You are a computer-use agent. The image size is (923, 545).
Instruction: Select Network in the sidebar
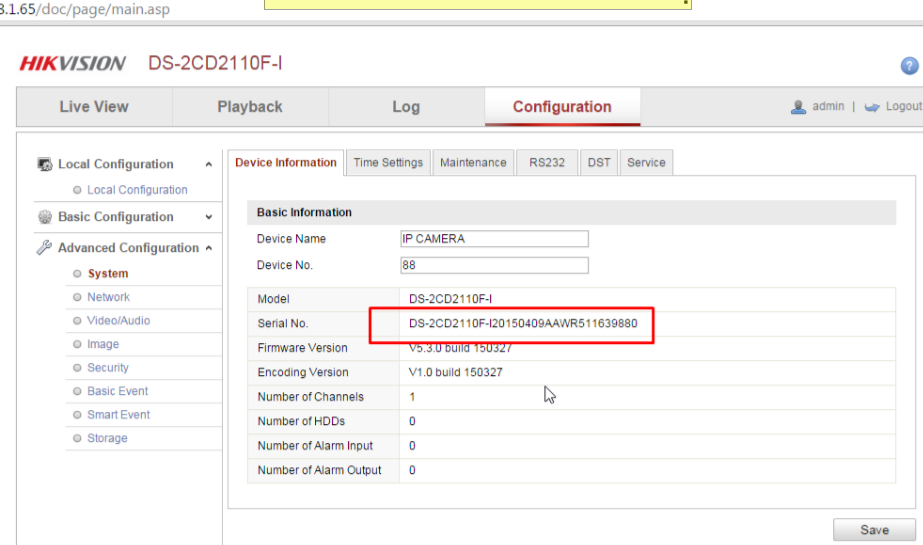tap(108, 297)
